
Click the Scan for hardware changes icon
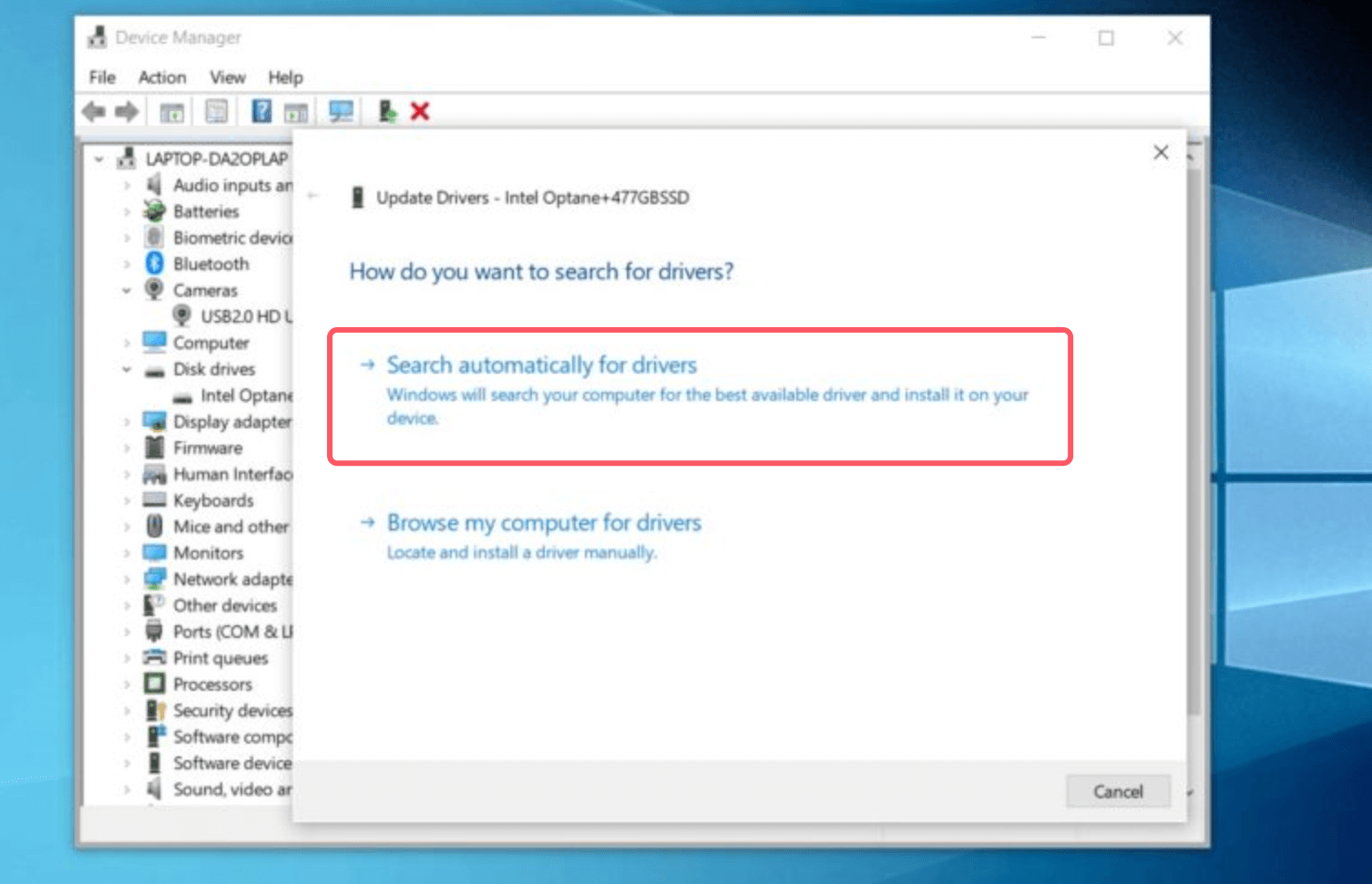(x=339, y=110)
